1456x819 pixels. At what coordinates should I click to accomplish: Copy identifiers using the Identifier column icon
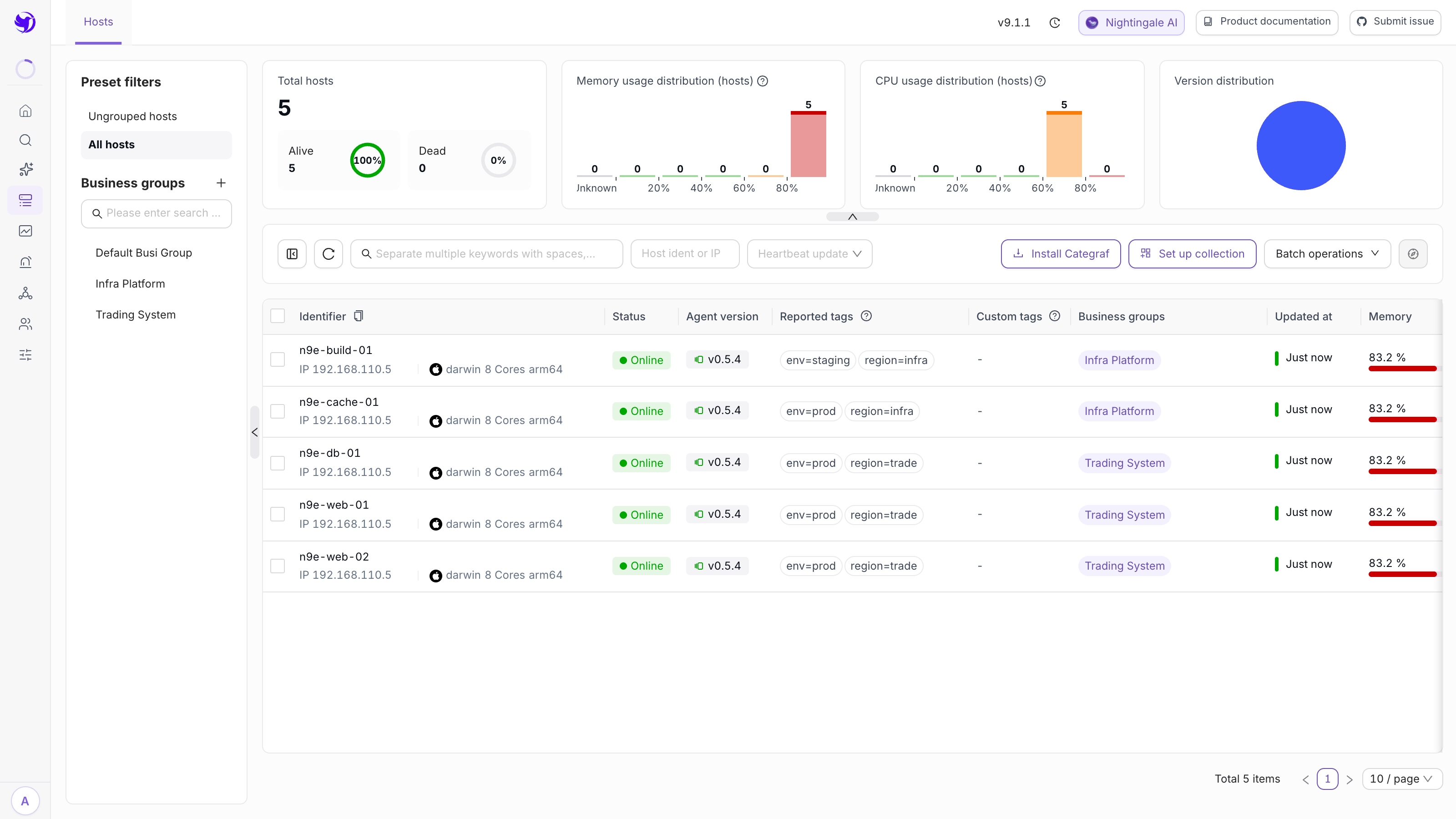tap(359, 316)
